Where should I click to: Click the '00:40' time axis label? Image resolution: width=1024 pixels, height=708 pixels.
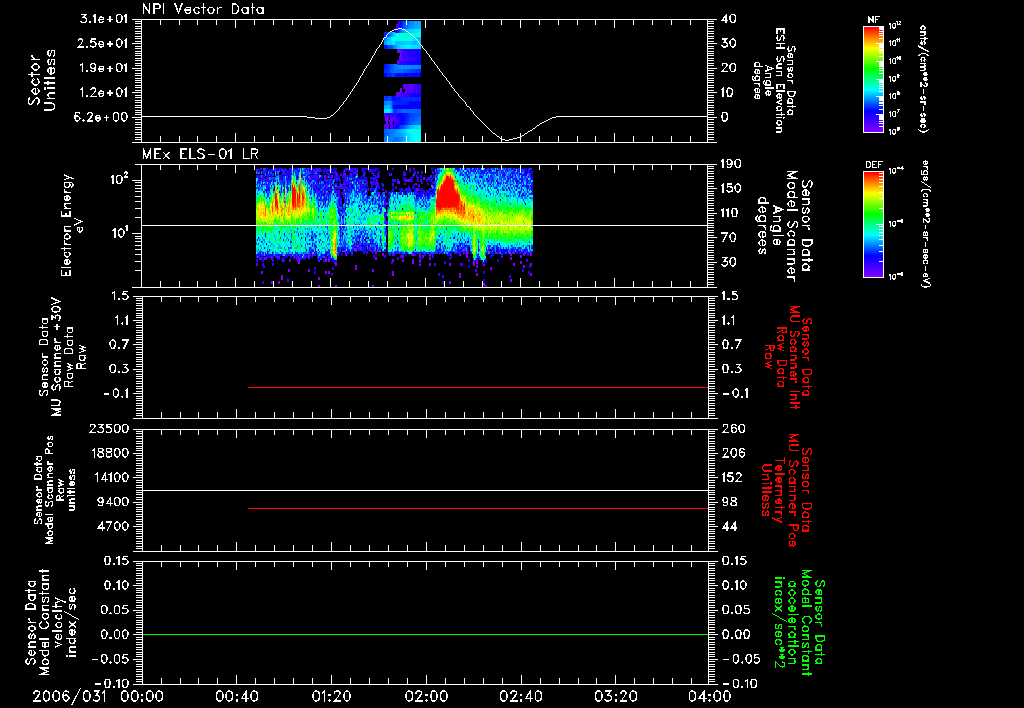(236, 696)
